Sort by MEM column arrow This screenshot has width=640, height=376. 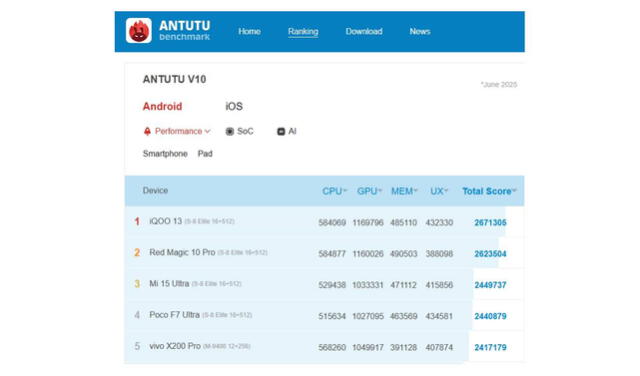[x=416, y=191]
